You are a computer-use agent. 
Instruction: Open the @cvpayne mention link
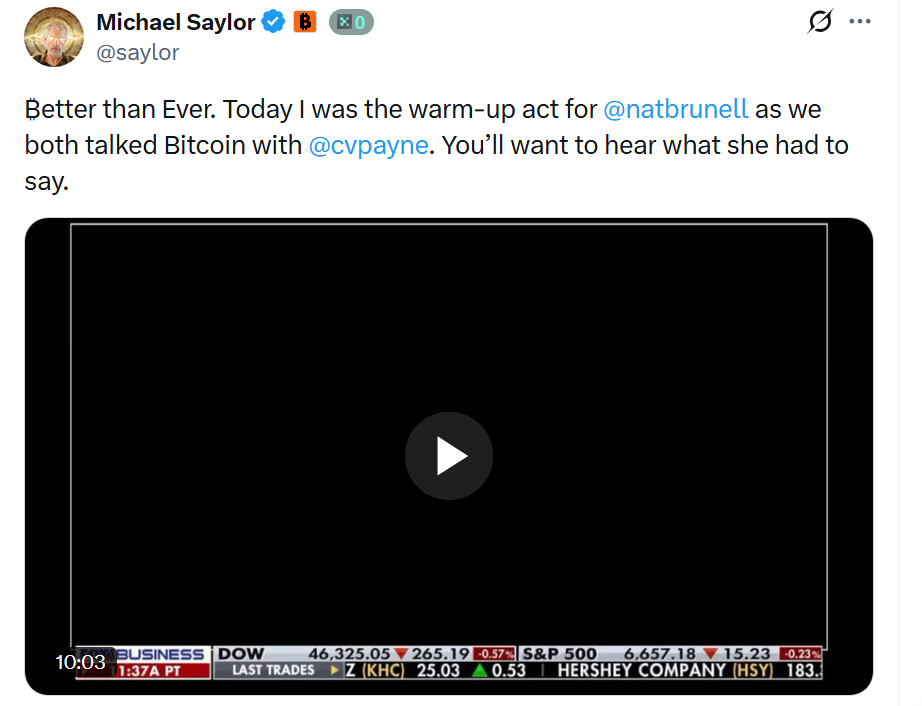[369, 145]
